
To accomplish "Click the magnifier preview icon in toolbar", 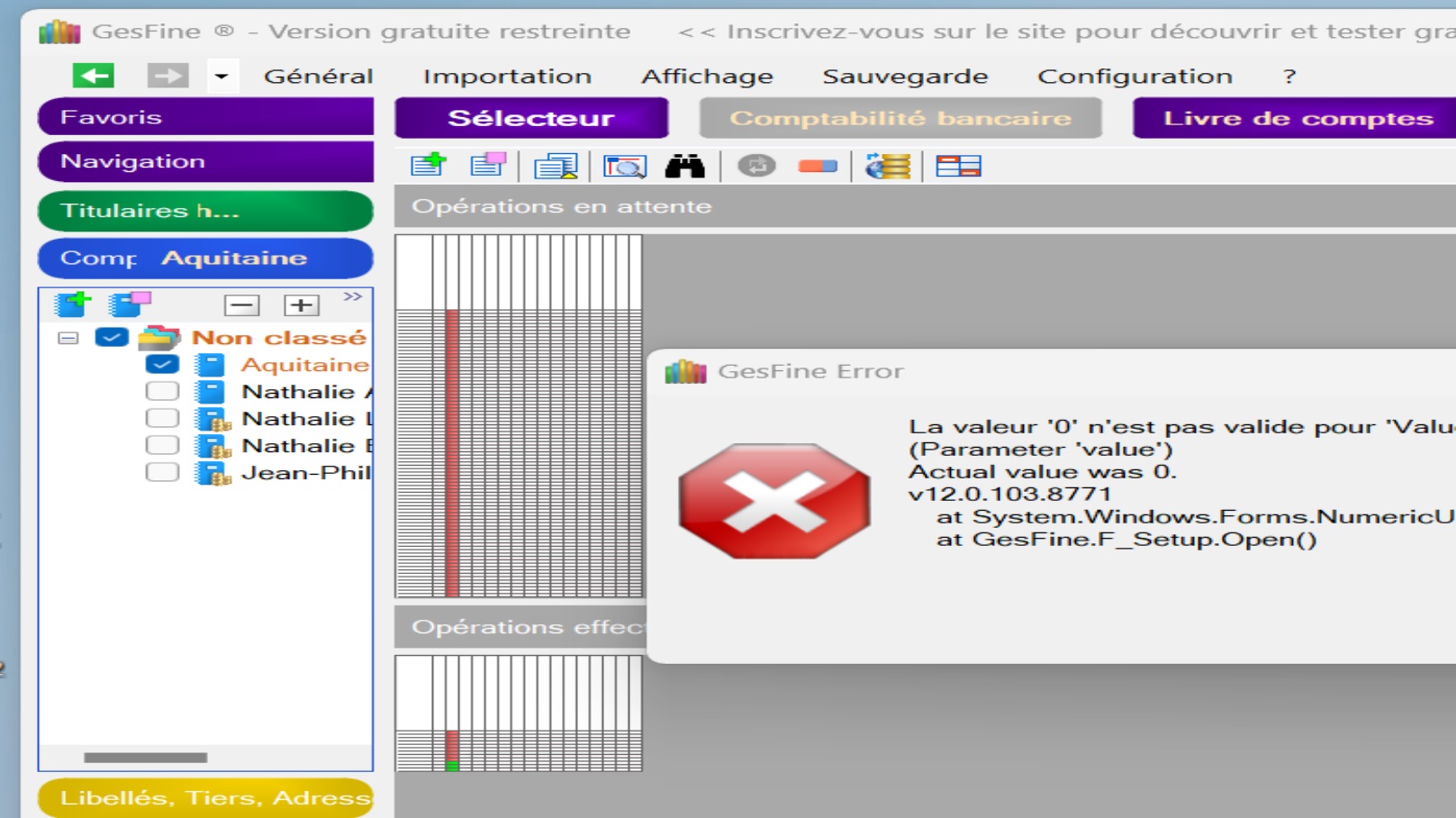I will click(x=625, y=167).
